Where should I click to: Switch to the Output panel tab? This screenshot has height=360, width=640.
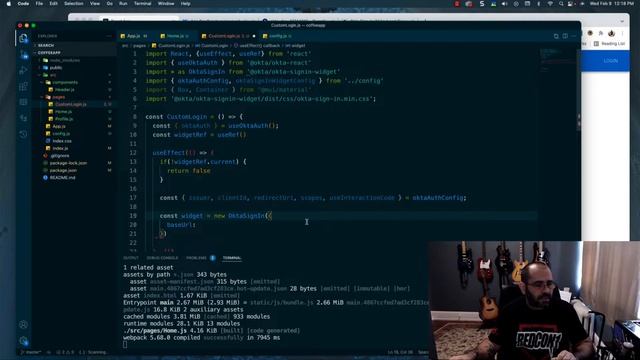click(x=131, y=258)
